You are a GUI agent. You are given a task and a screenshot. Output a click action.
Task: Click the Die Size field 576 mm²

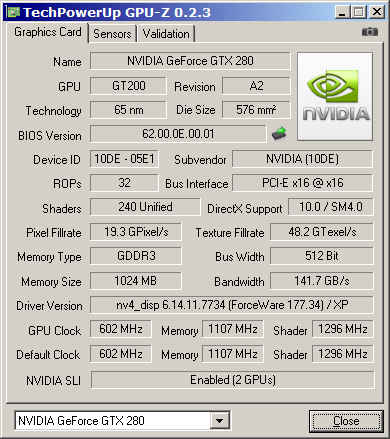tap(256, 110)
